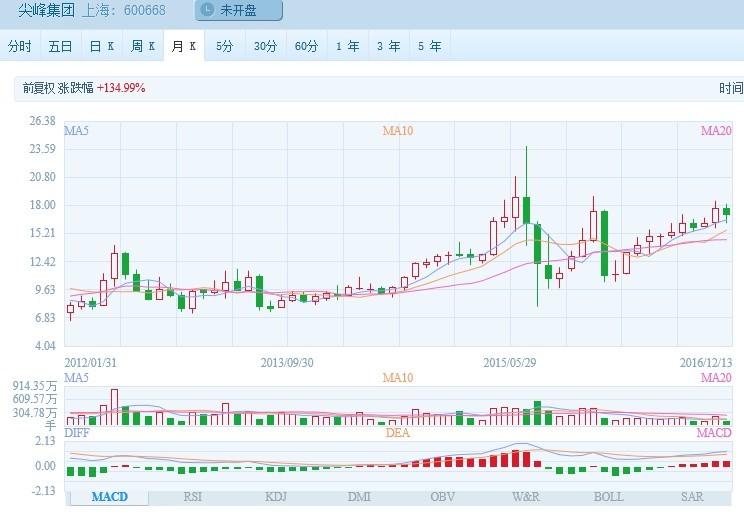Select the 周K weekly candlestick tab
The image size is (744, 515).
pyautogui.click(x=143, y=46)
